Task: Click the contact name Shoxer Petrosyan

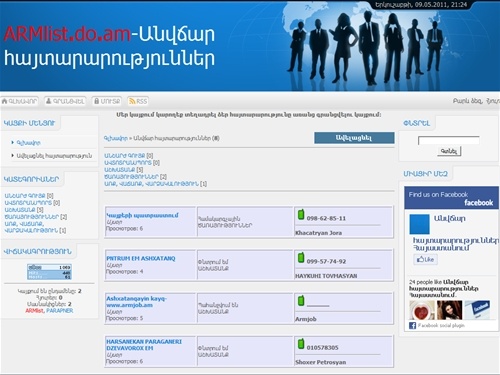Action: click(x=320, y=362)
